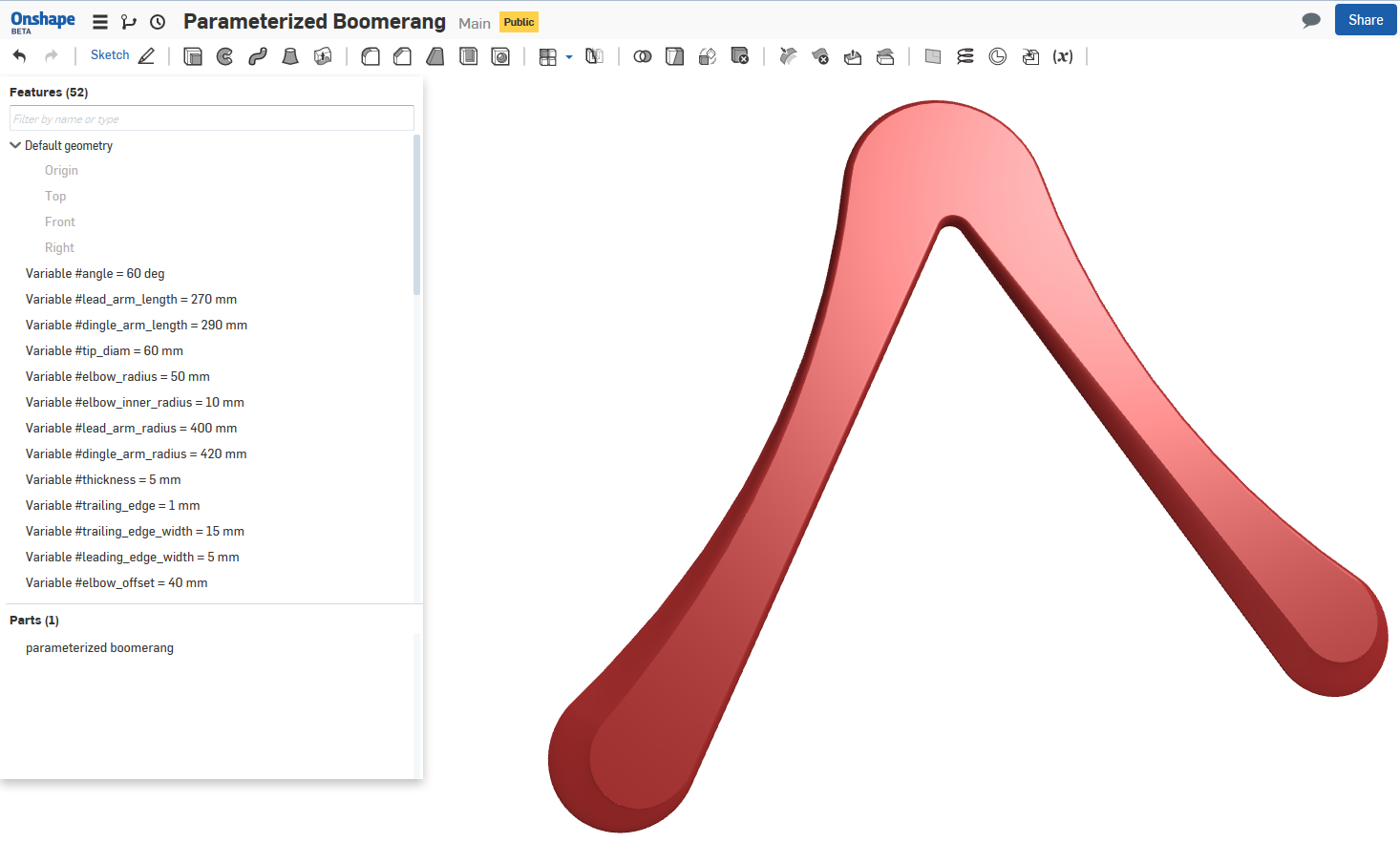The image size is (1400, 843).
Task: Open the comments speech bubble
Action: [1311, 21]
